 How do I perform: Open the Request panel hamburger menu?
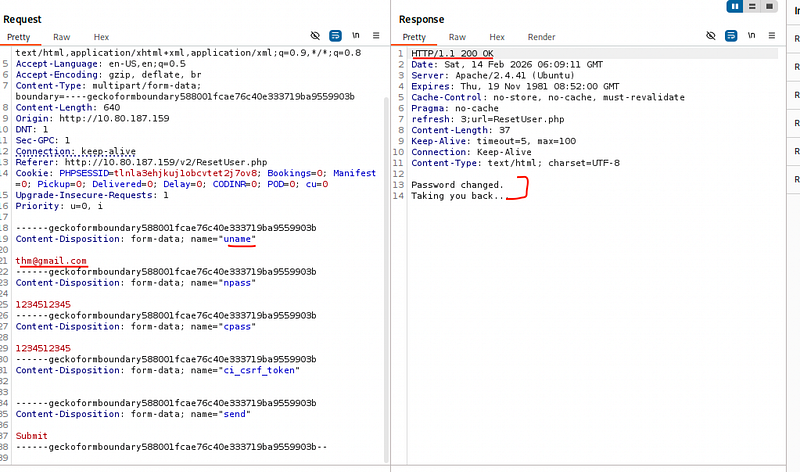376,35
